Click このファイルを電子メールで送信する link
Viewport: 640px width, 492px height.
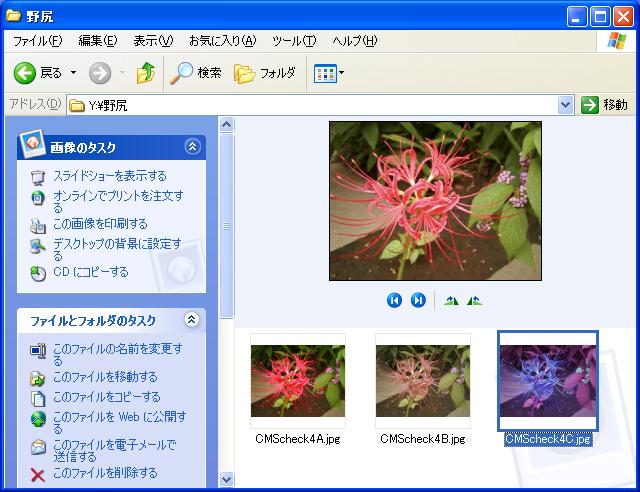pos(115,450)
